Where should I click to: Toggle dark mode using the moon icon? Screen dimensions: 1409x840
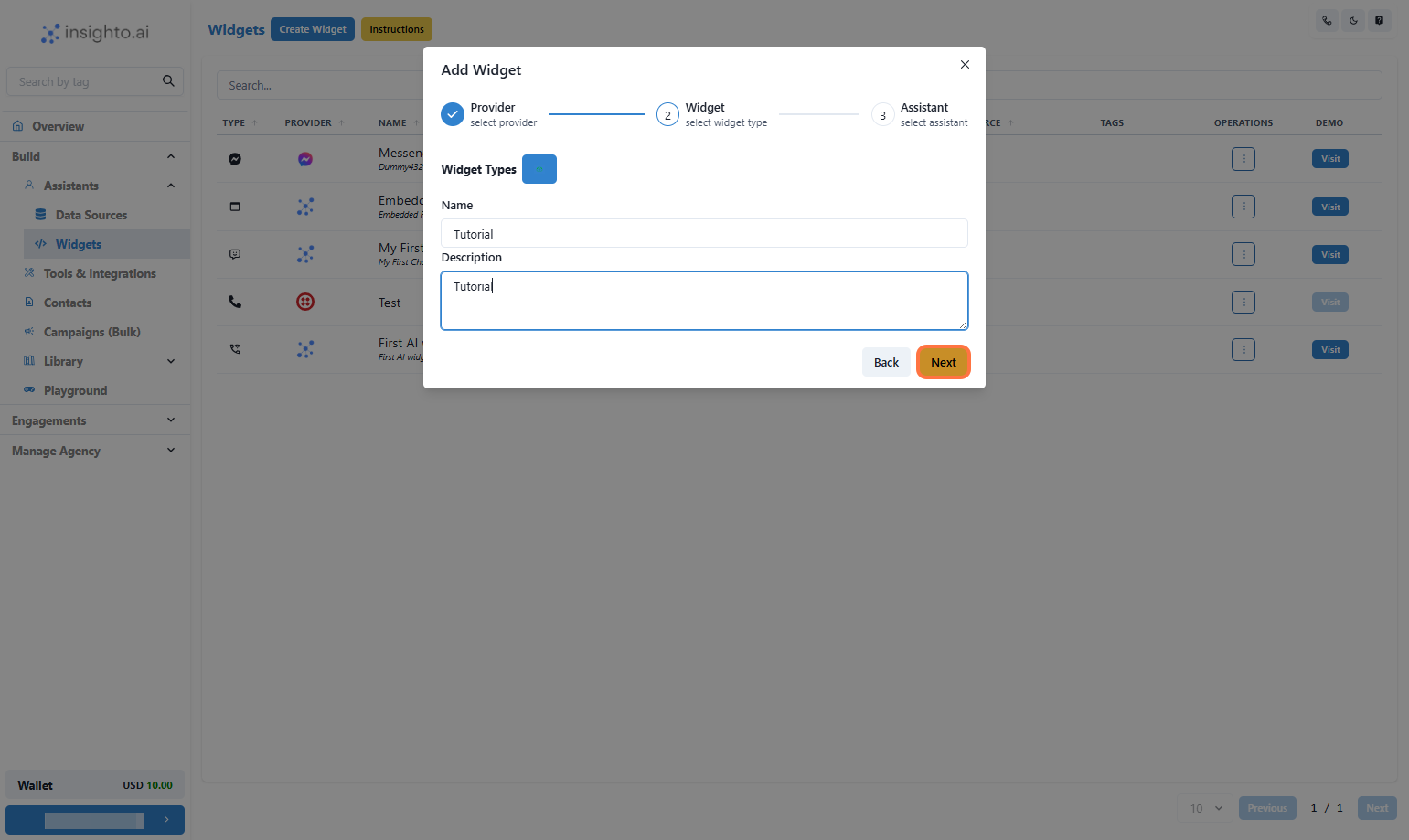pos(1353,20)
